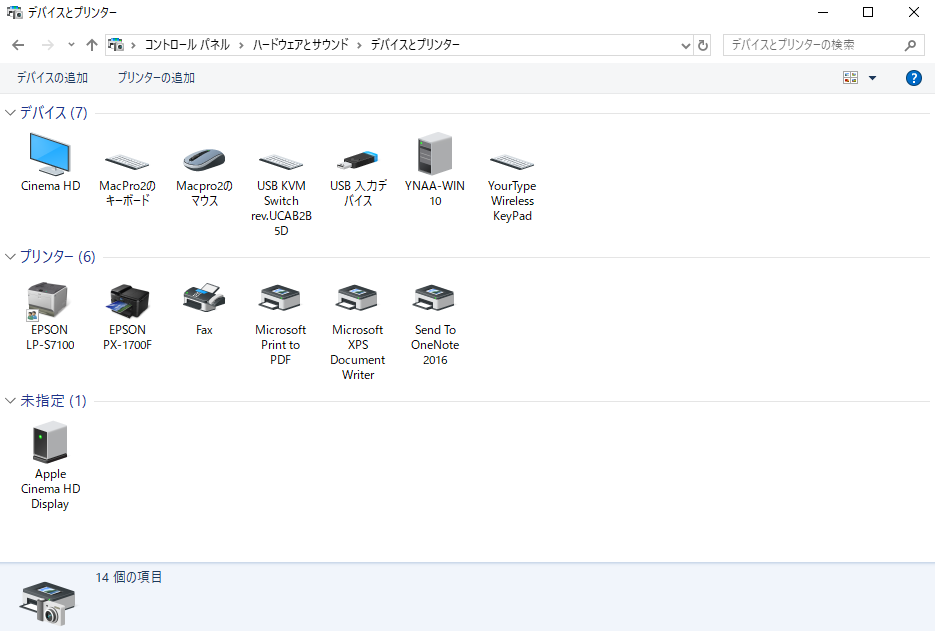Navigate to ハードウェアとサウンド breadcrumb

coord(300,45)
